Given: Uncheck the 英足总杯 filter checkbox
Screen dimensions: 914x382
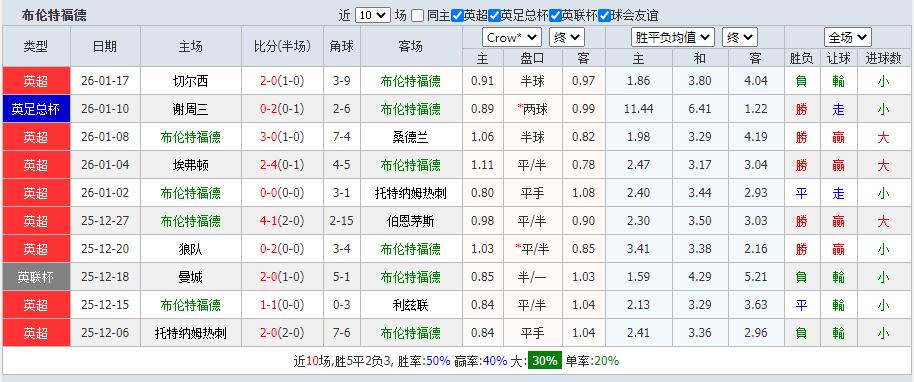Looking at the screenshot, I should 494,16.
